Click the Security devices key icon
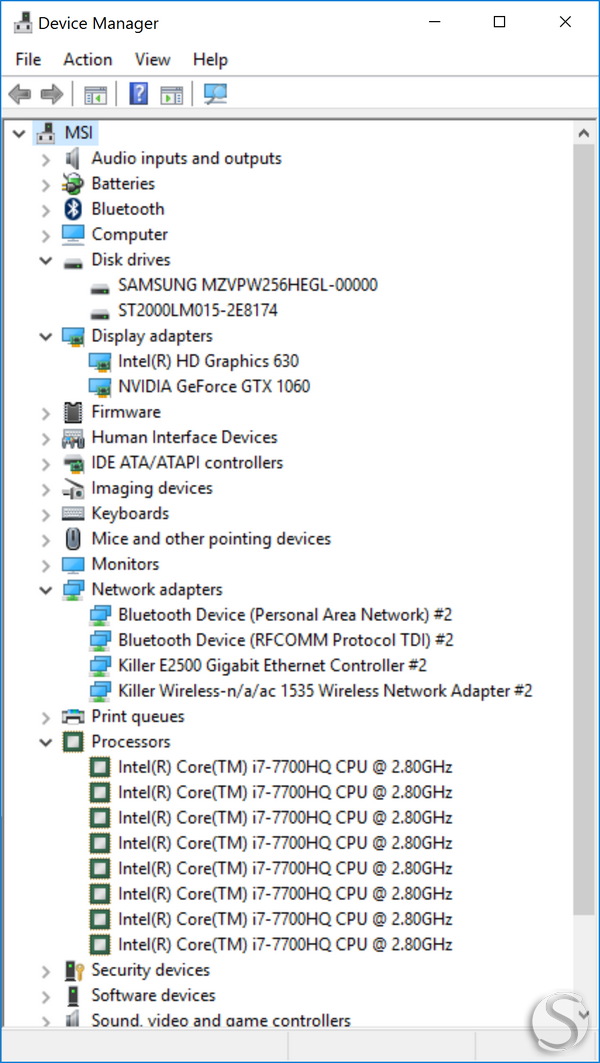 73,970
